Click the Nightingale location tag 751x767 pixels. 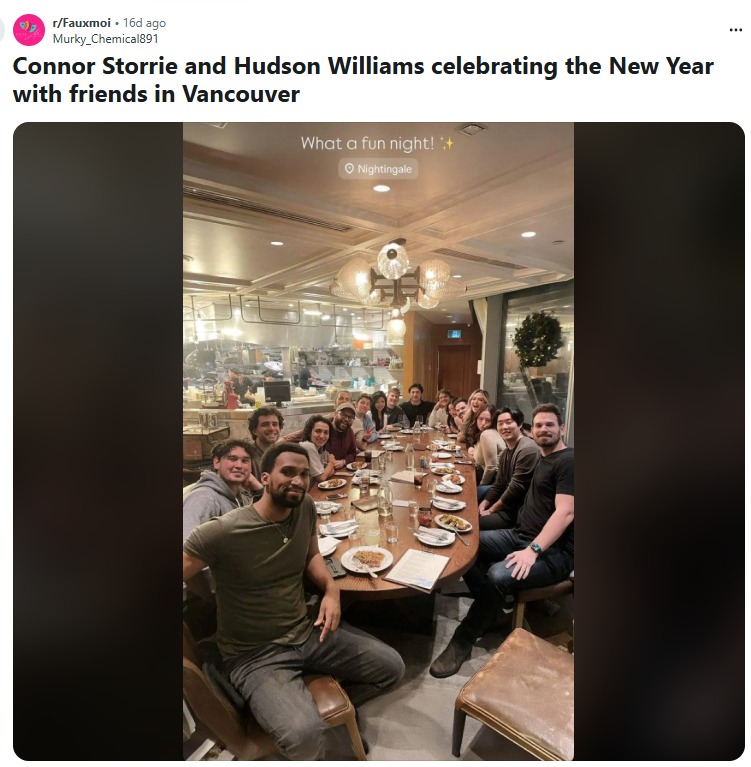pos(378,169)
